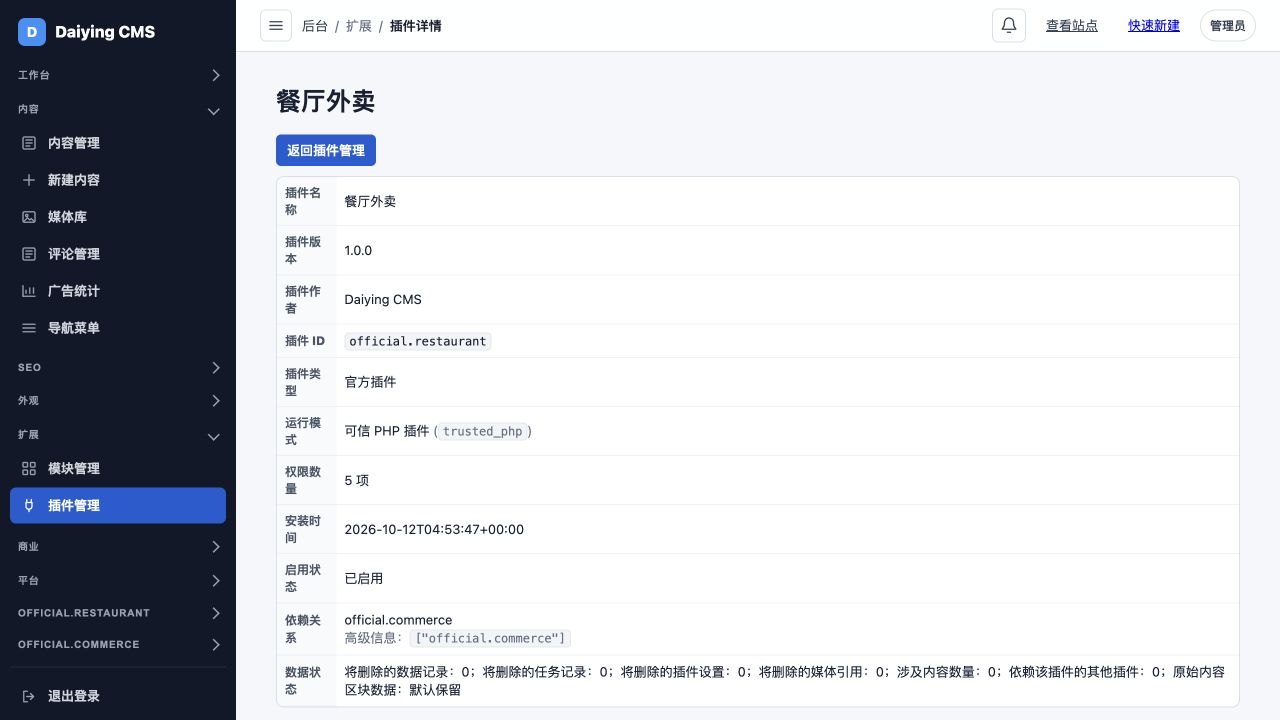The image size is (1280, 720).
Task: Click the 广告统计 bar chart icon
Action: click(x=29, y=291)
